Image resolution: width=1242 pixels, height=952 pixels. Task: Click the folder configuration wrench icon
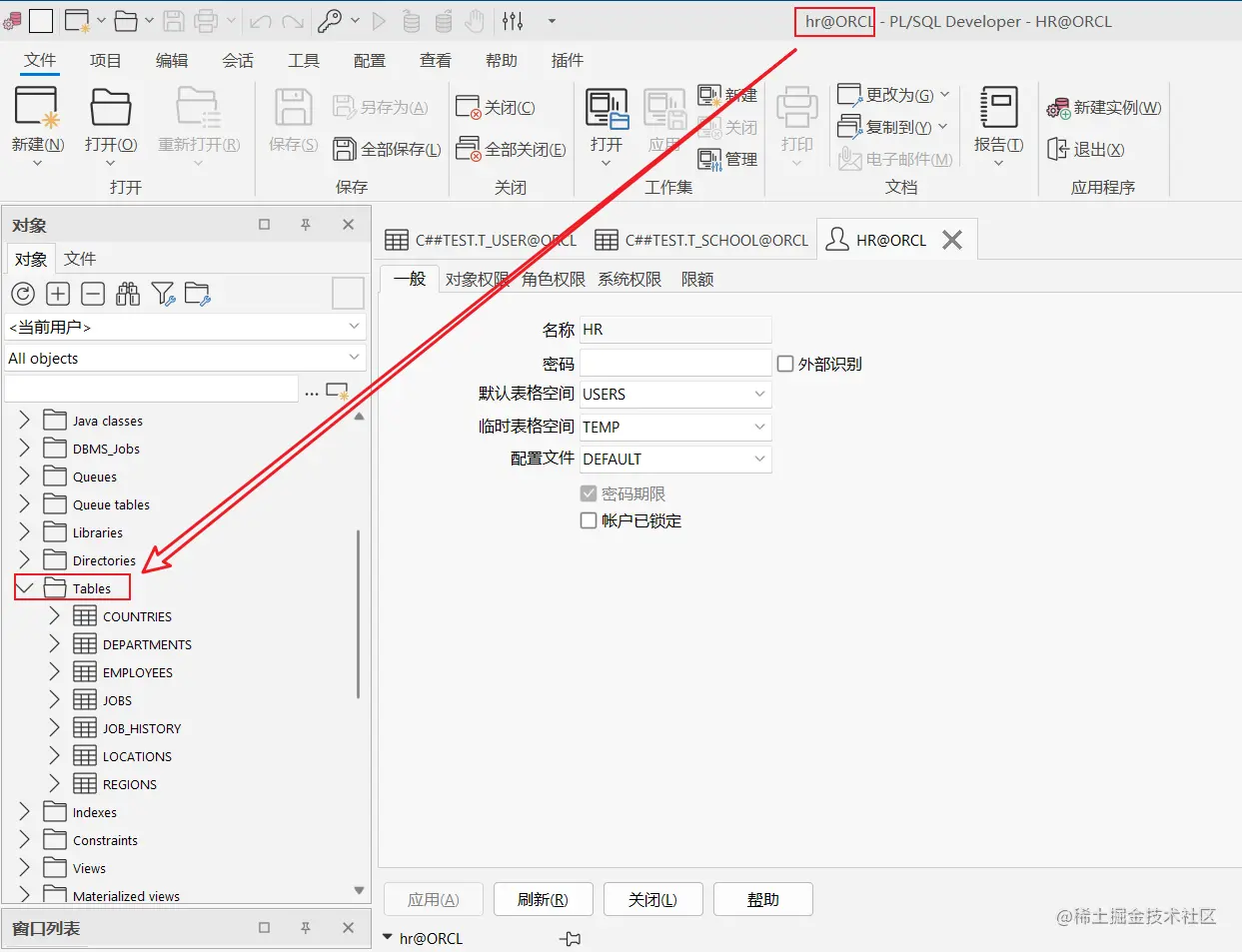pos(198,294)
